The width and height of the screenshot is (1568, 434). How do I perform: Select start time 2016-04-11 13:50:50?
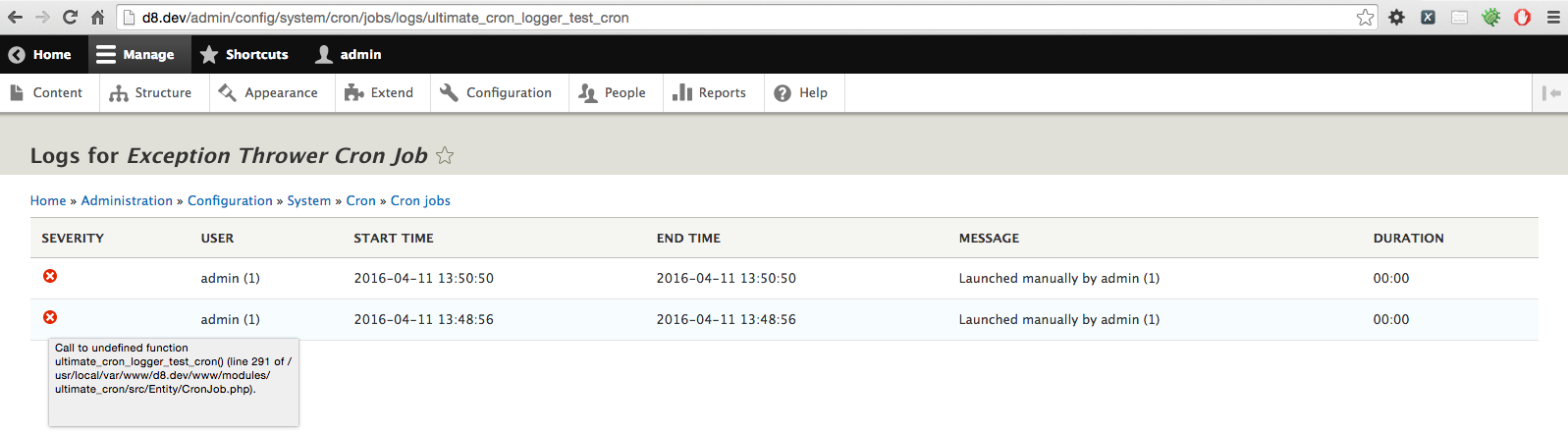click(424, 279)
